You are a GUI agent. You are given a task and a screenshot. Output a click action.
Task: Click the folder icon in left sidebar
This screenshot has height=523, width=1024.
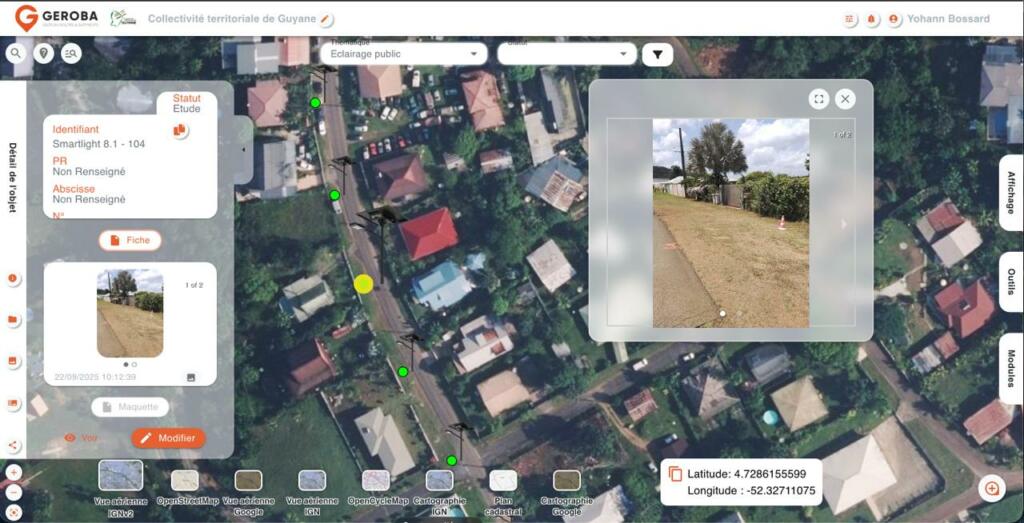14,320
